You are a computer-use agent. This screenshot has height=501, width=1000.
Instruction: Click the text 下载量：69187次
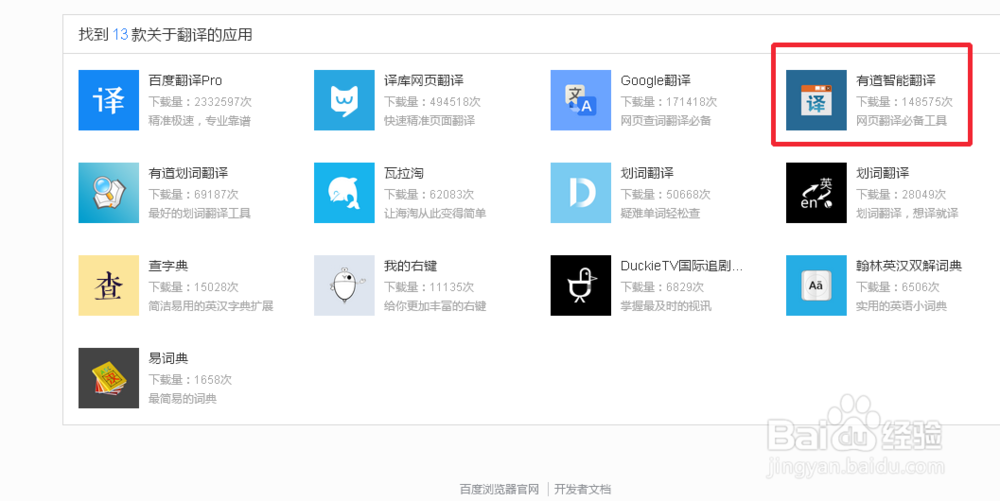196,194
